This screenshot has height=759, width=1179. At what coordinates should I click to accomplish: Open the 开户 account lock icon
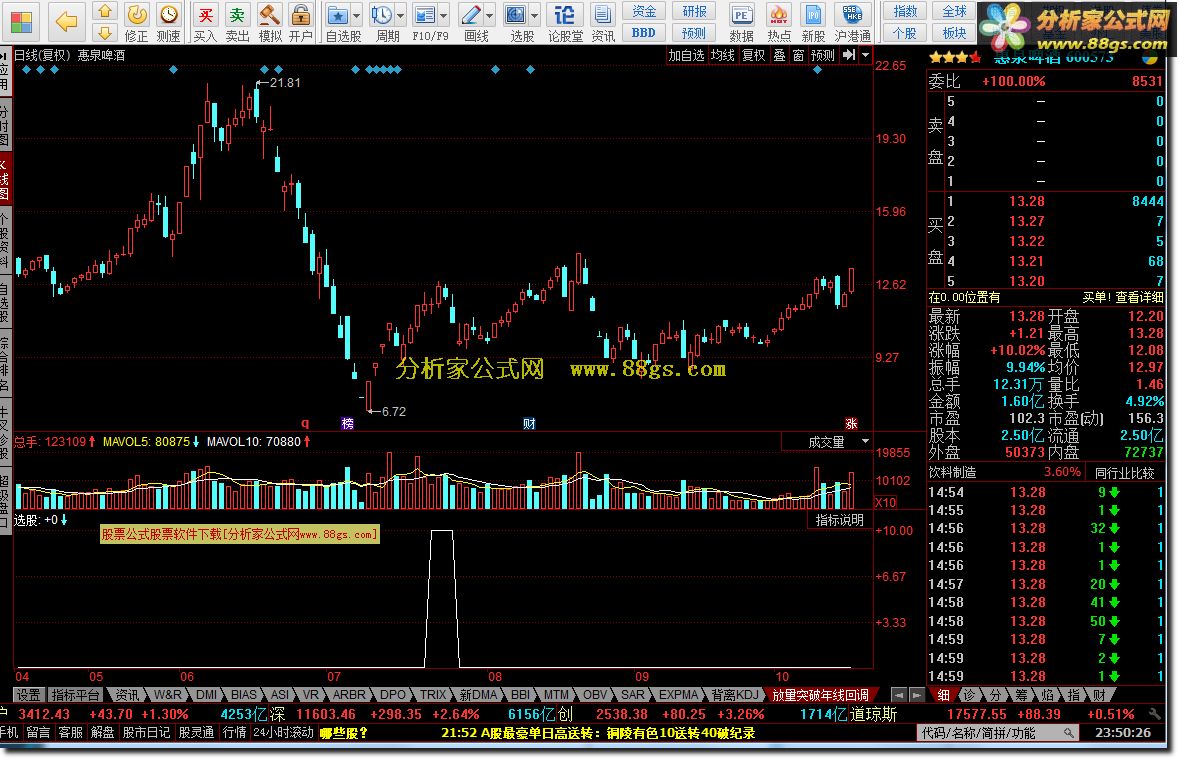pyautogui.click(x=300, y=22)
